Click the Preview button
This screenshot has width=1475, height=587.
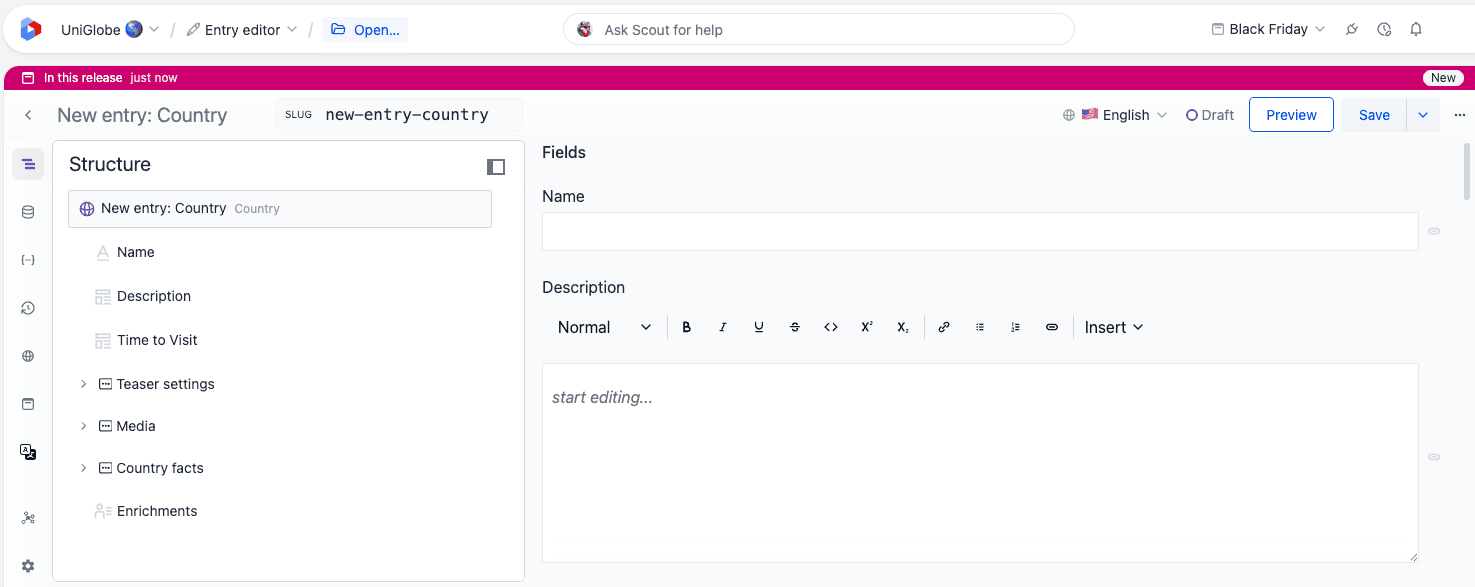1291,115
